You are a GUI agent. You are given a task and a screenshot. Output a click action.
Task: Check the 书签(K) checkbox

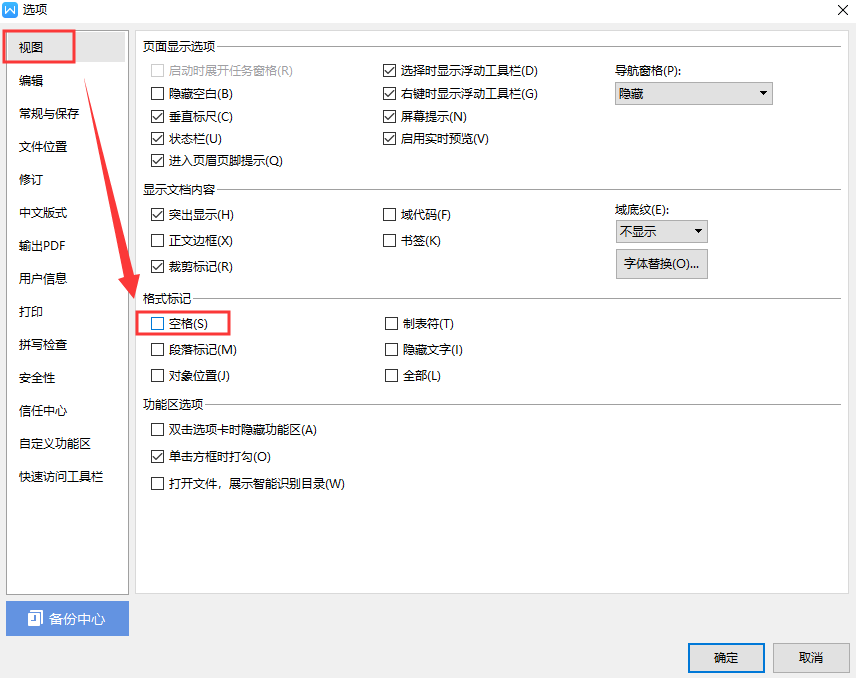(389, 241)
